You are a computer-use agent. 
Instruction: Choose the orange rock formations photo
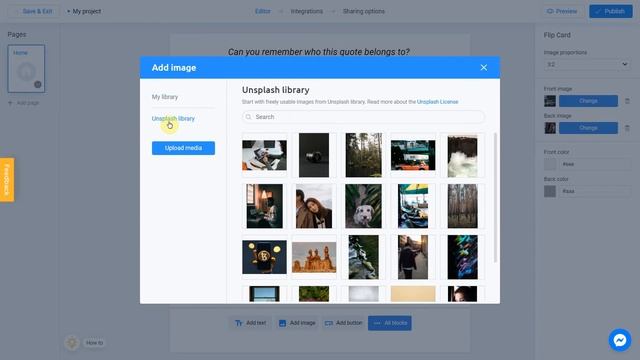[314, 257]
